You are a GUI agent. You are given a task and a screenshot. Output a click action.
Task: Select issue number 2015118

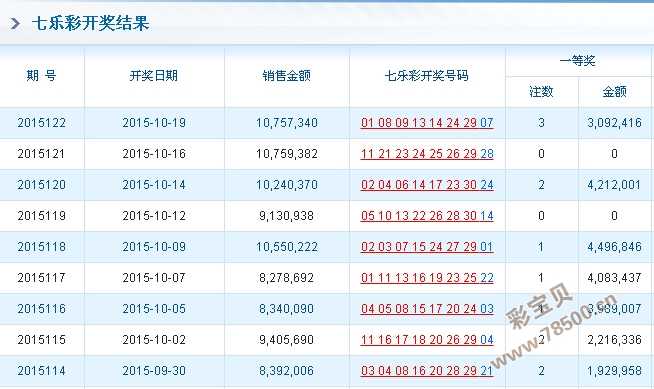pyautogui.click(x=41, y=247)
